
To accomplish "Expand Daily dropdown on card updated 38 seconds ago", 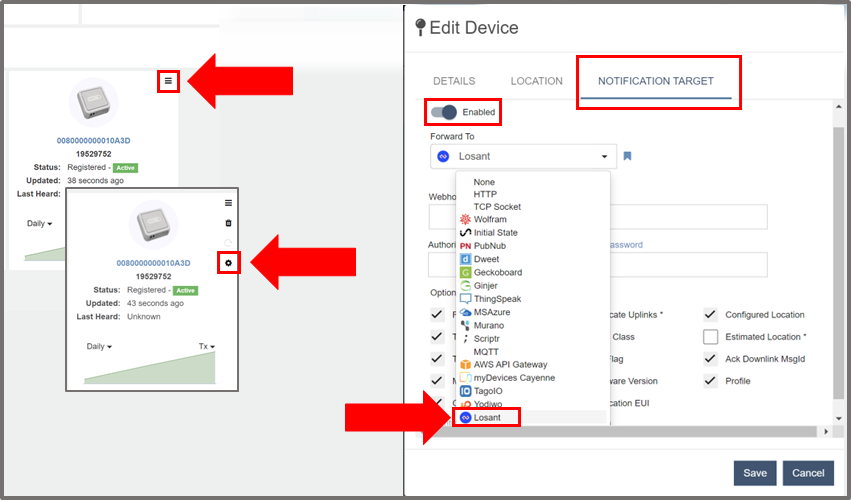I will click(x=40, y=223).
